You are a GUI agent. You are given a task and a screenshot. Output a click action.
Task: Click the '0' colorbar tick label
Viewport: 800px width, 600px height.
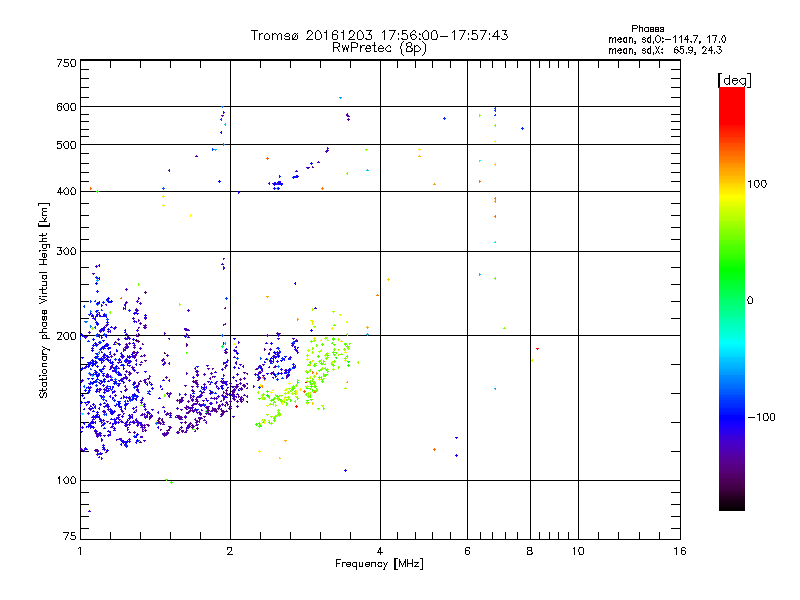pos(749,301)
